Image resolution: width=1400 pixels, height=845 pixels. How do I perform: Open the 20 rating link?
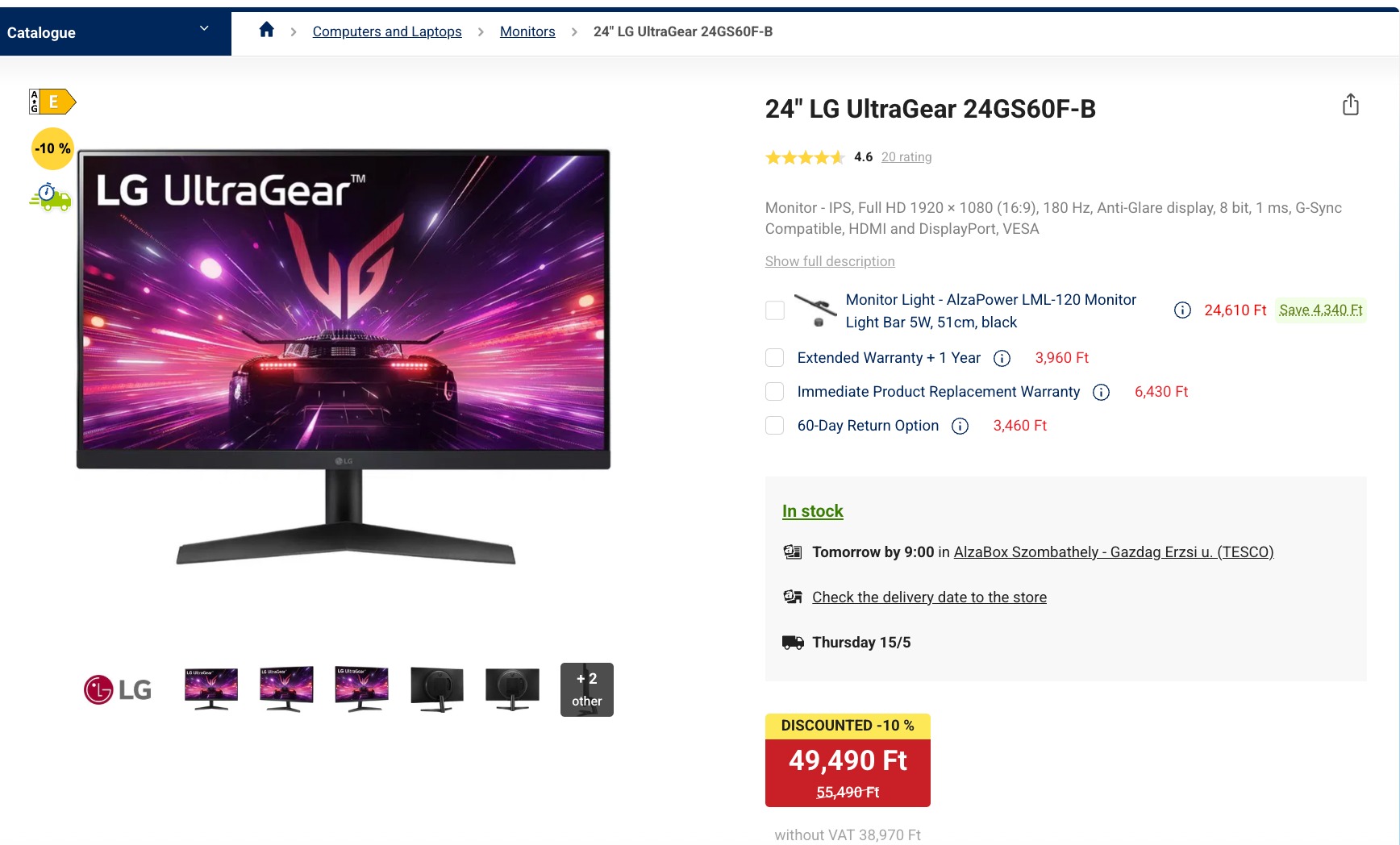(x=906, y=157)
